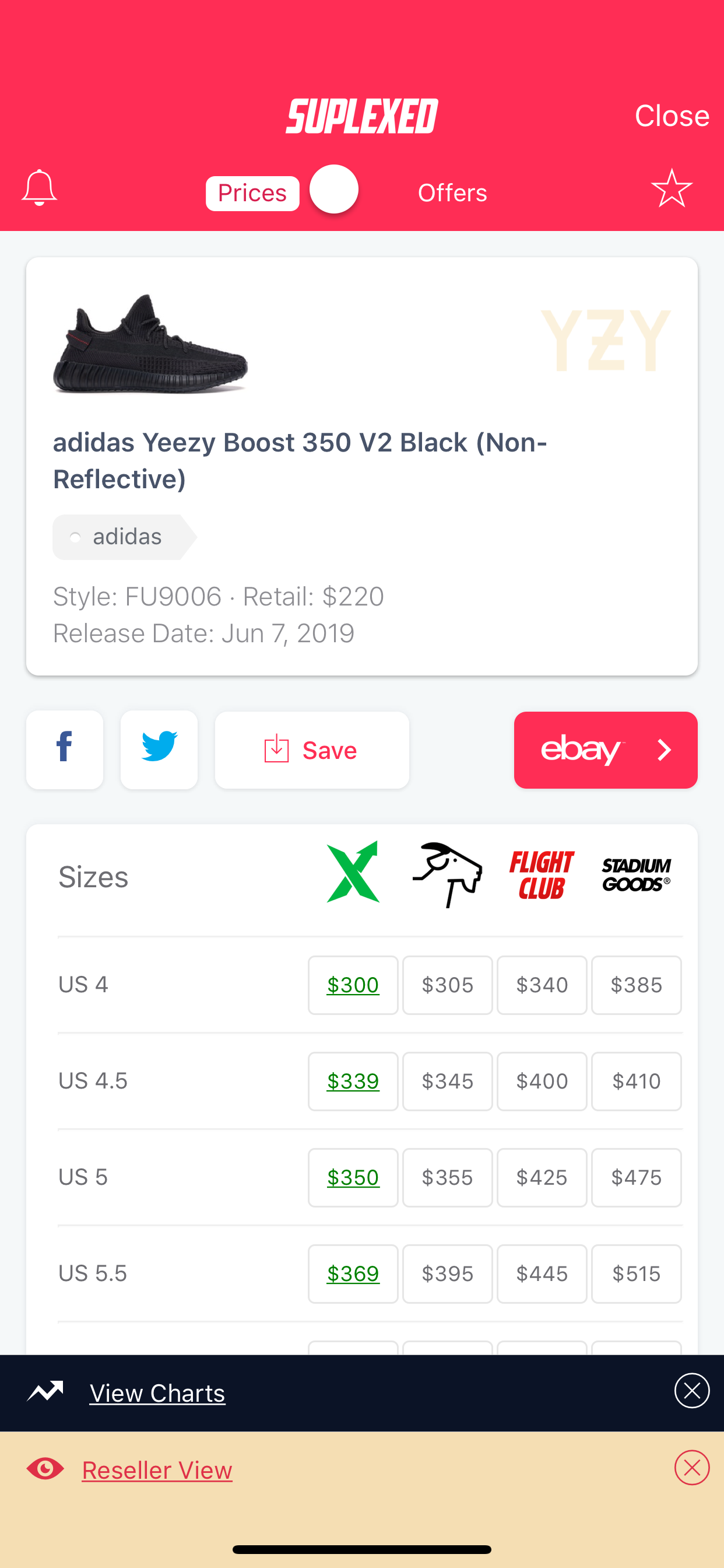Share on Twitter
The height and width of the screenshot is (1568, 724).
click(159, 750)
